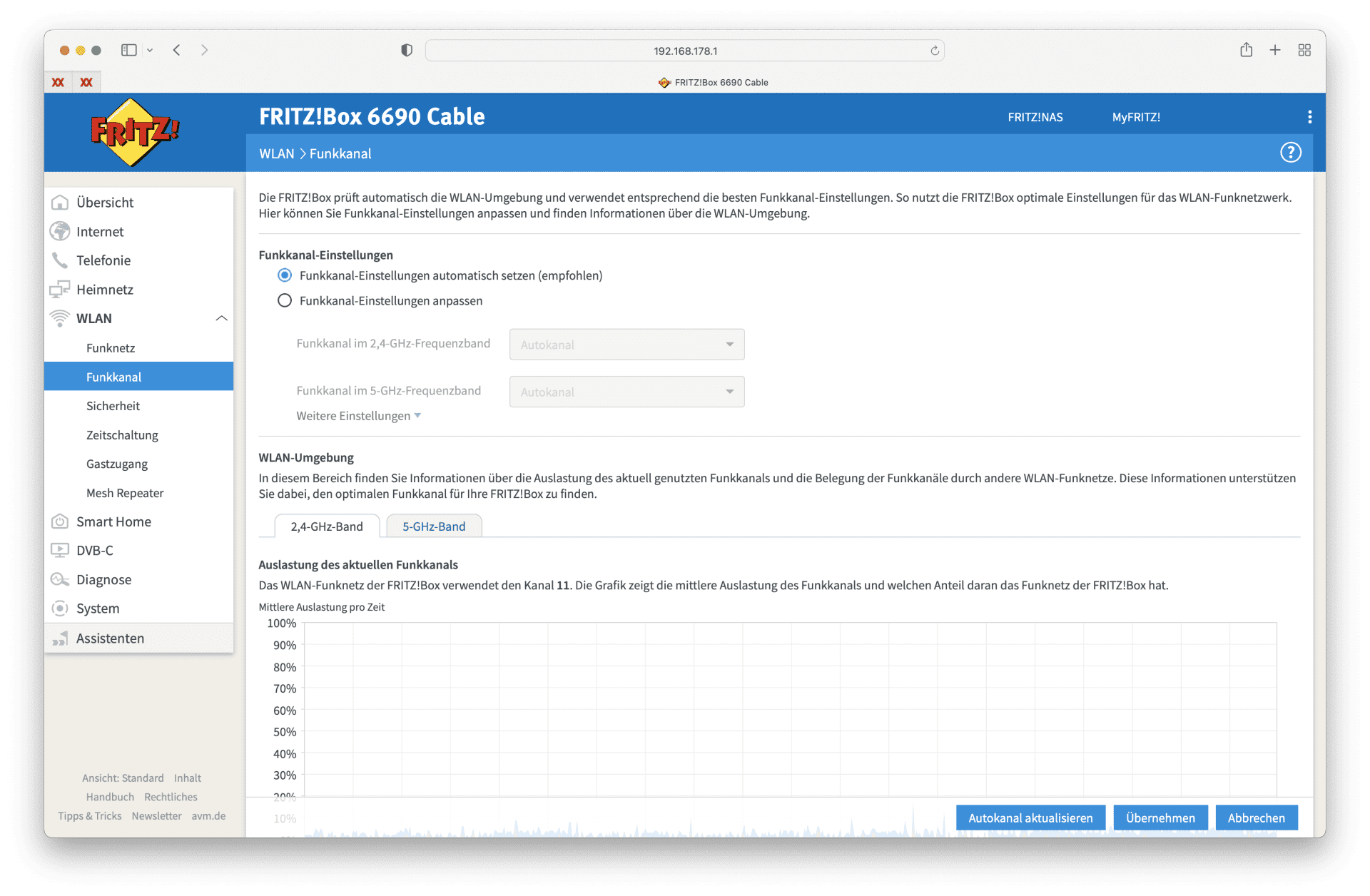Click the FRITZ! logo

coord(133,132)
